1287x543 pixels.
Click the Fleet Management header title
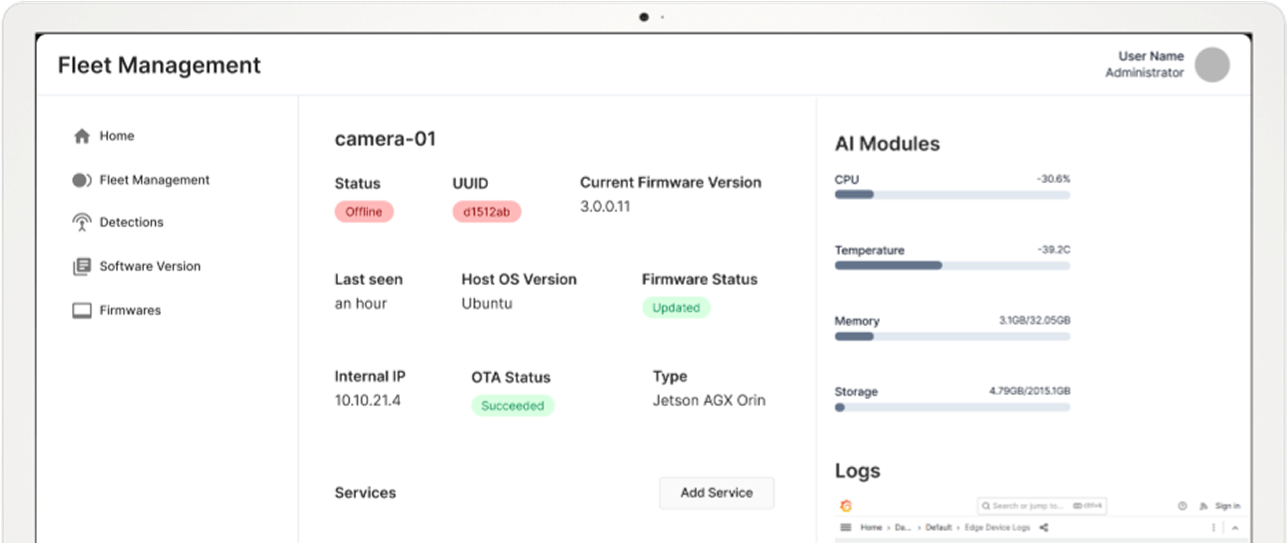click(x=159, y=65)
